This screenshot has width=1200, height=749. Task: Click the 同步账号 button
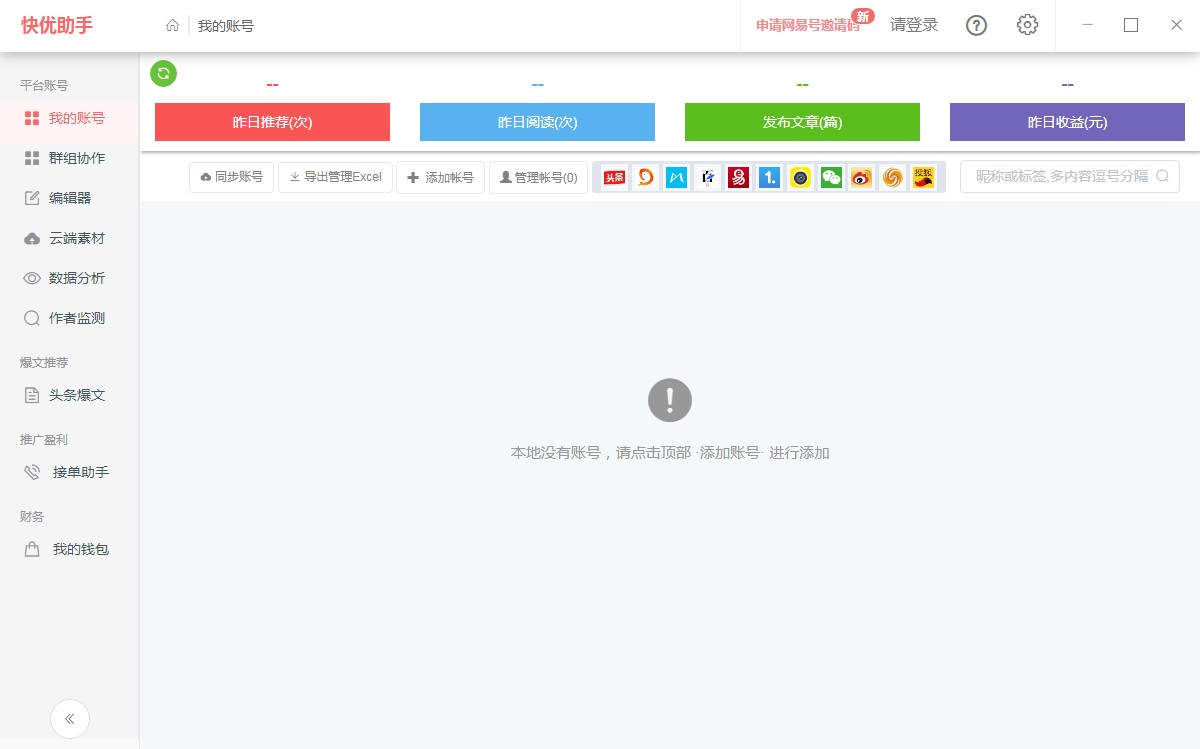231,177
